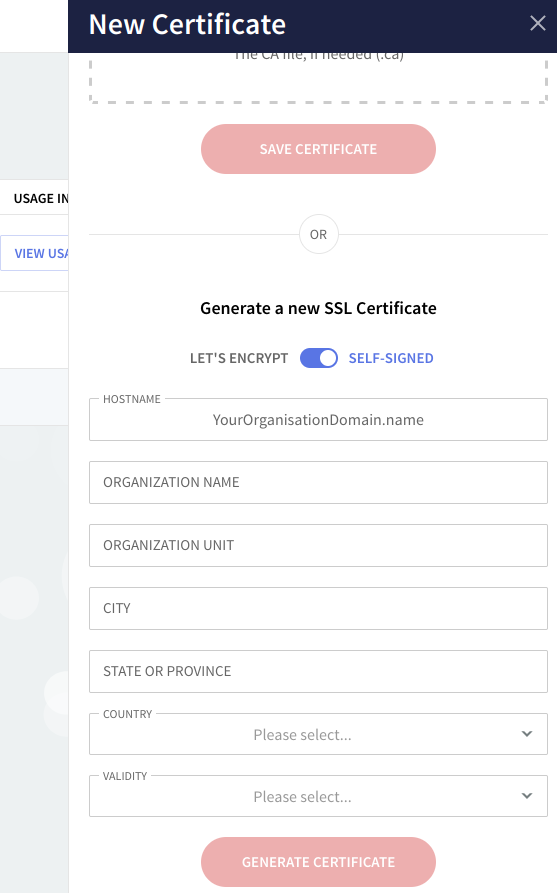Viewport: 557px width, 893px height.
Task: Focus the Organization Name field
Action: [x=318, y=482]
